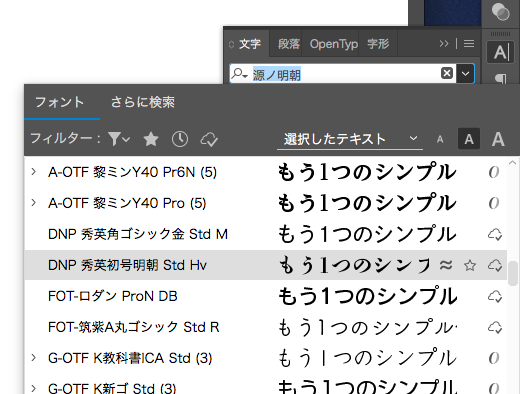Set medium sample text size
Screen dimensions: 520x394
click(x=469, y=139)
